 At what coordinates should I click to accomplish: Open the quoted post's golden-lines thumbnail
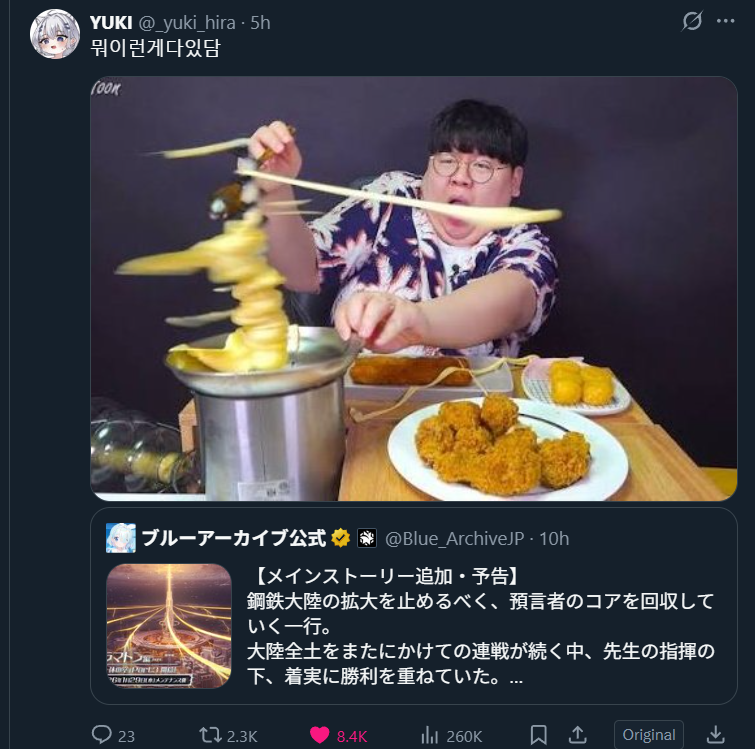click(x=169, y=626)
